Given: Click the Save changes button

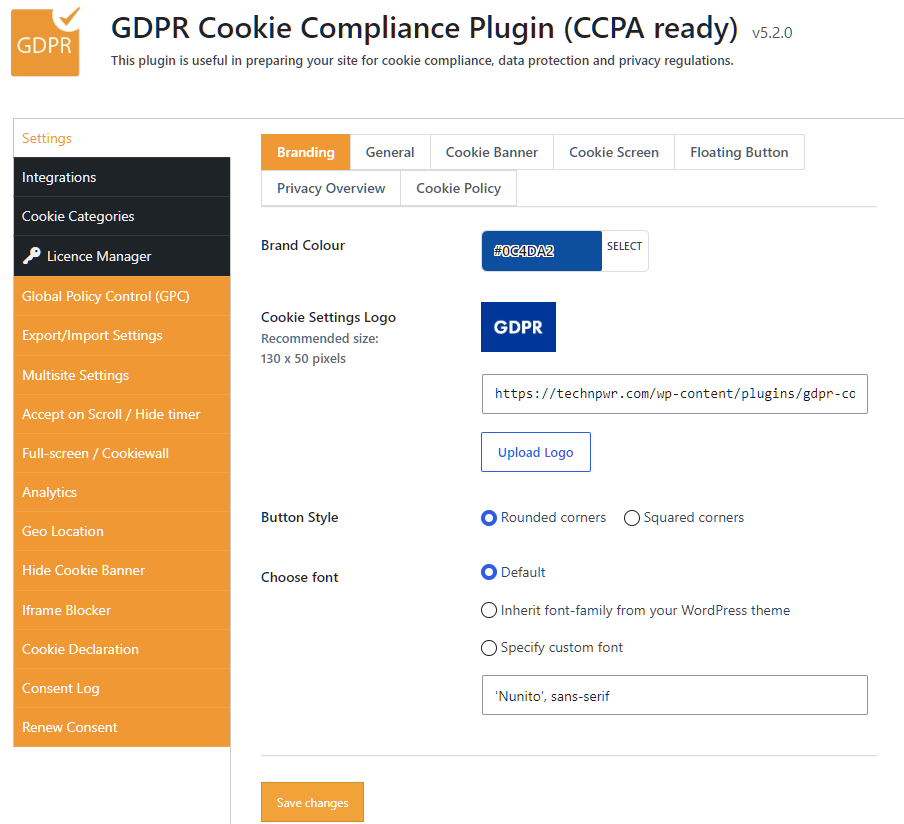Looking at the screenshot, I should click(x=312, y=802).
